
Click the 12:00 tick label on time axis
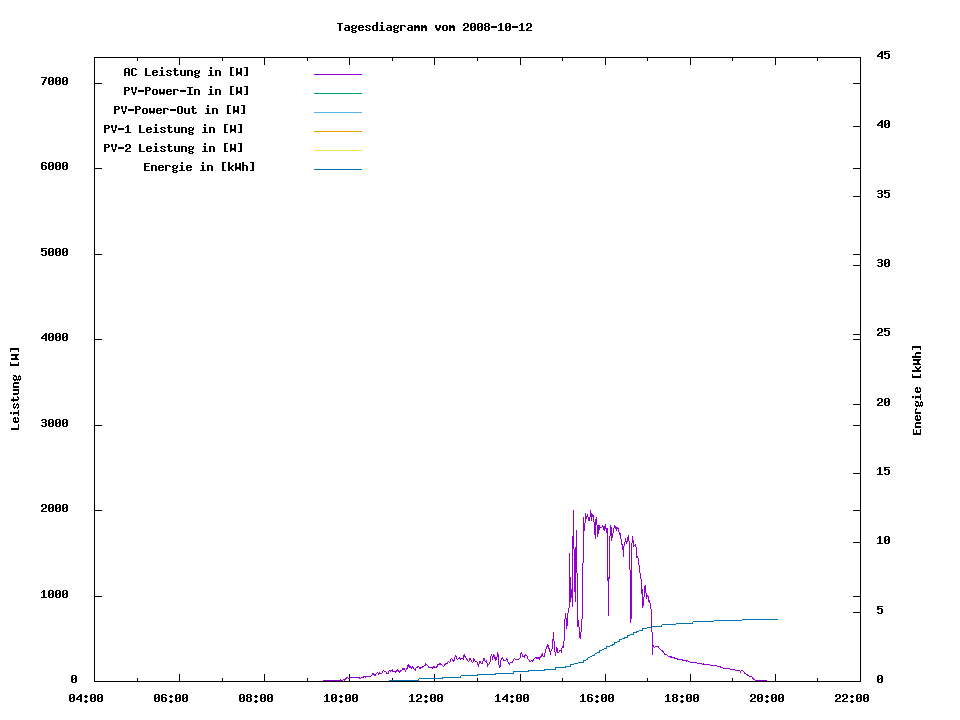tap(426, 698)
